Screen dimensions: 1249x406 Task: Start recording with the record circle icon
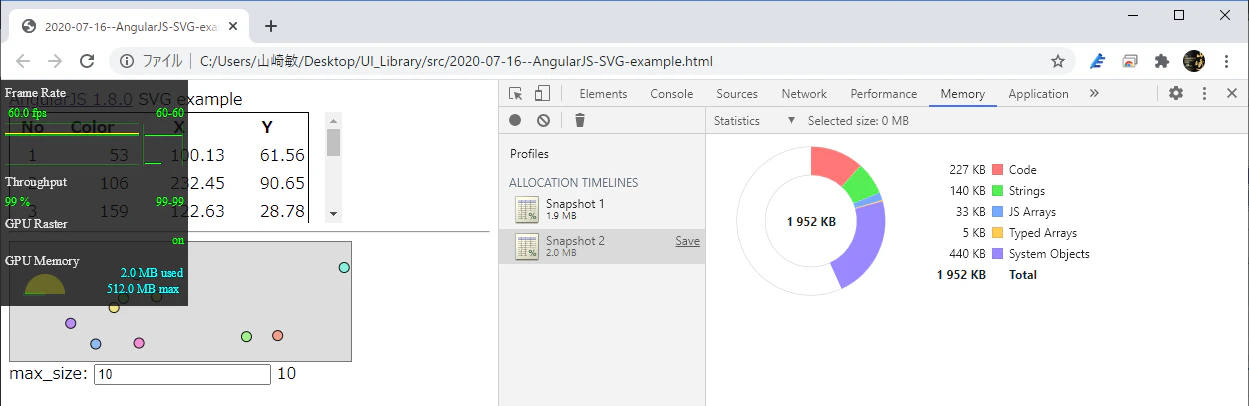515,120
